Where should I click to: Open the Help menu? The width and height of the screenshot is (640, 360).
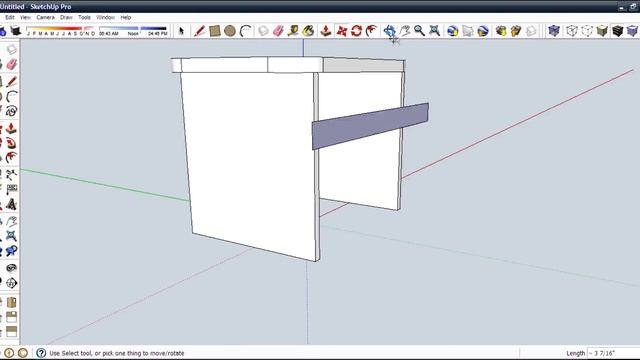[126, 18]
